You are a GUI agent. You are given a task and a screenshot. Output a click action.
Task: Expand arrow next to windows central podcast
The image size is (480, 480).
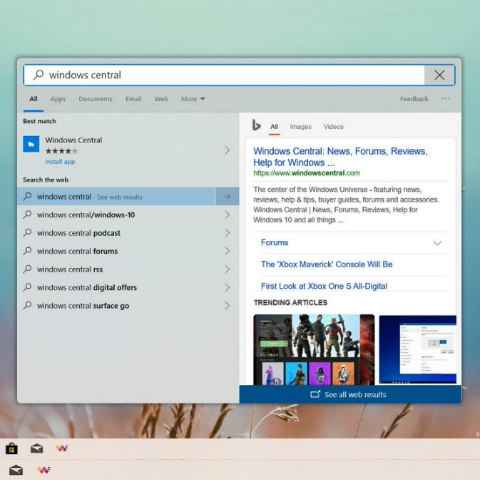[227, 233]
